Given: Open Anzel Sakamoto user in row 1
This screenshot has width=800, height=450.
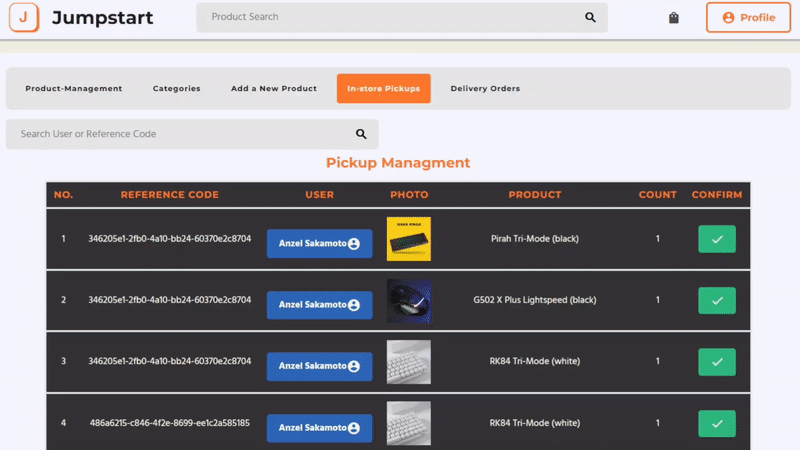Looking at the screenshot, I should pos(319,243).
